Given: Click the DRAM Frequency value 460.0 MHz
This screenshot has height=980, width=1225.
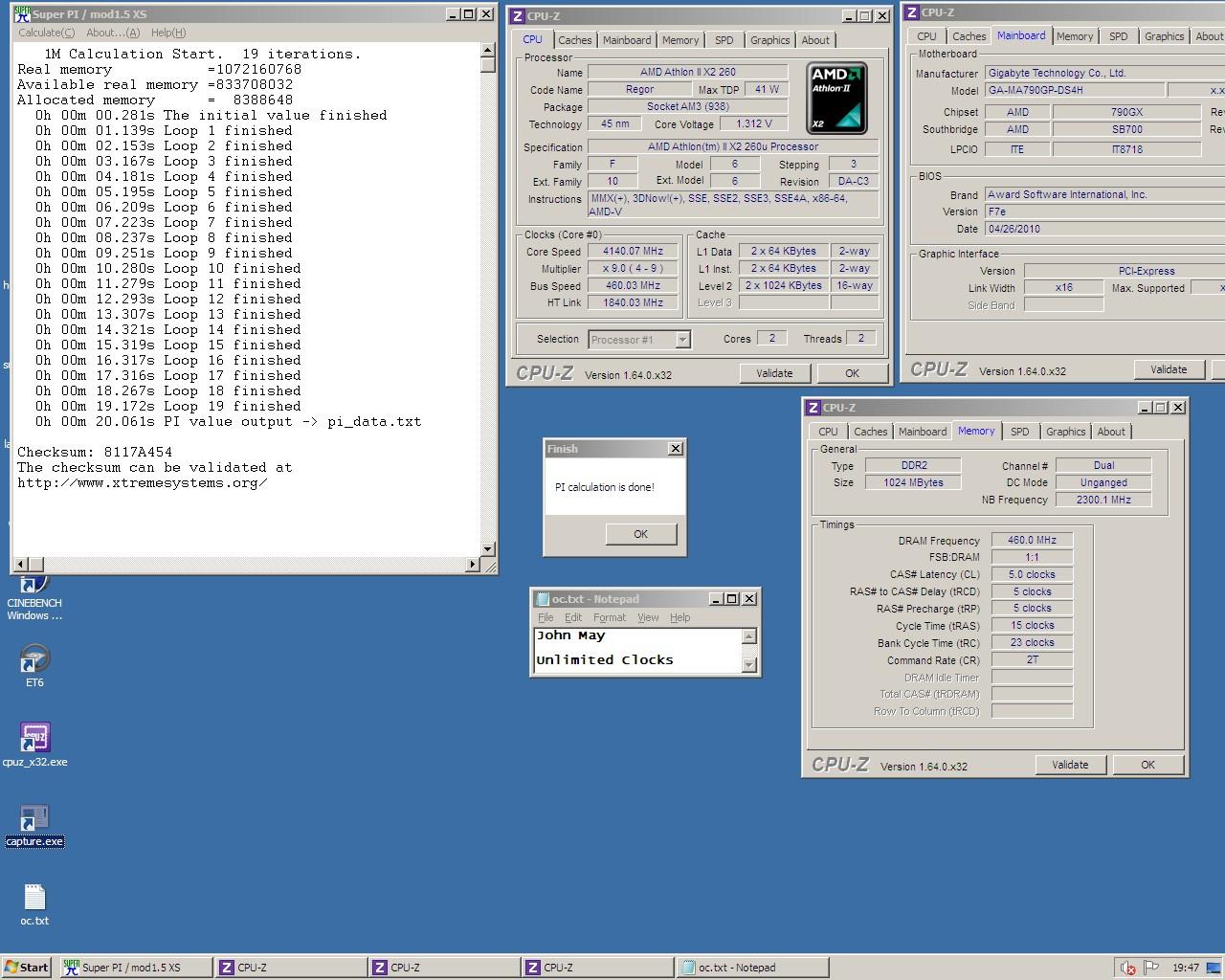Looking at the screenshot, I should pos(1032,541).
